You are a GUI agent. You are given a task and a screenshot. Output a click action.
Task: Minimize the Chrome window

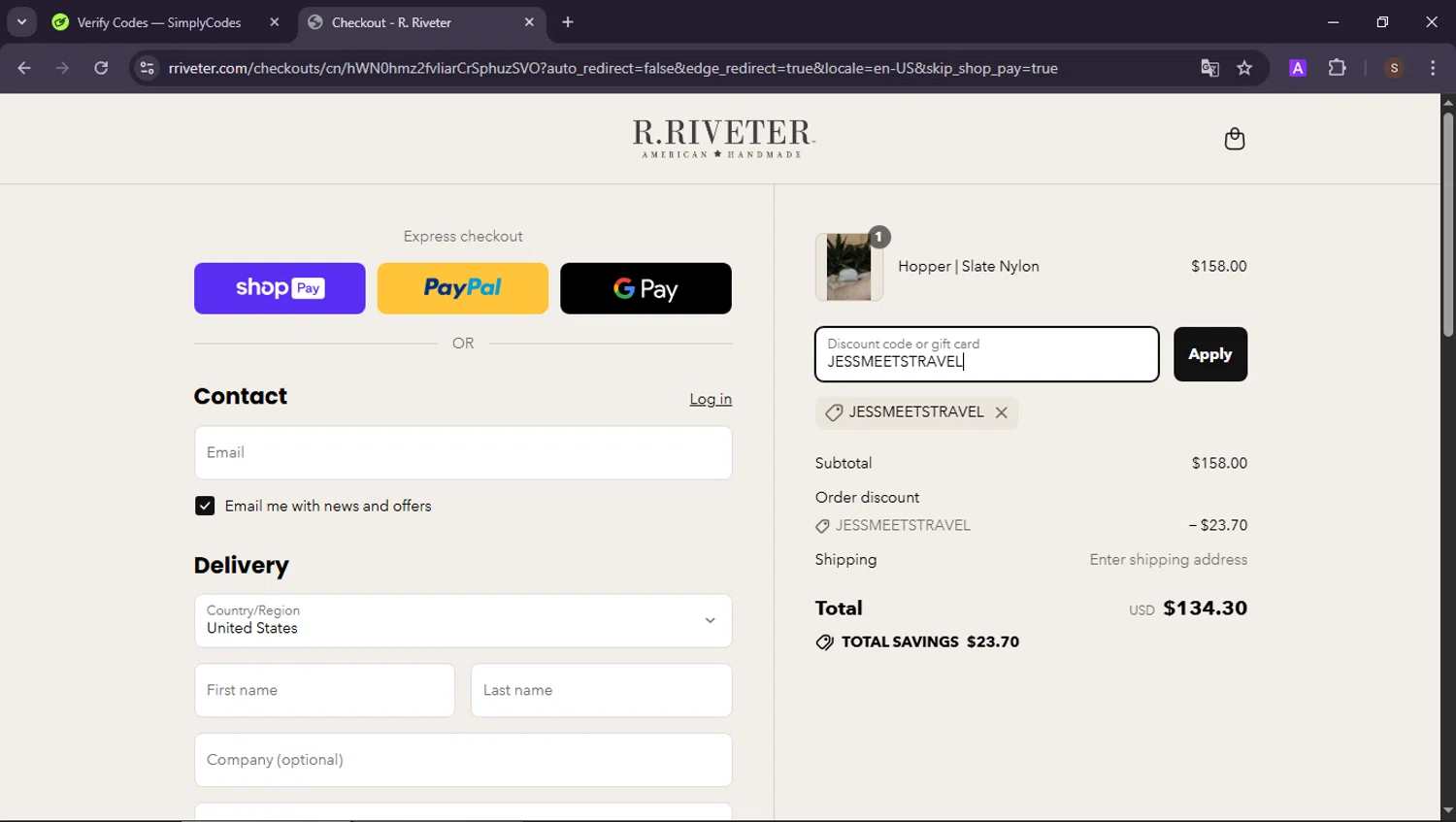tap(1333, 21)
